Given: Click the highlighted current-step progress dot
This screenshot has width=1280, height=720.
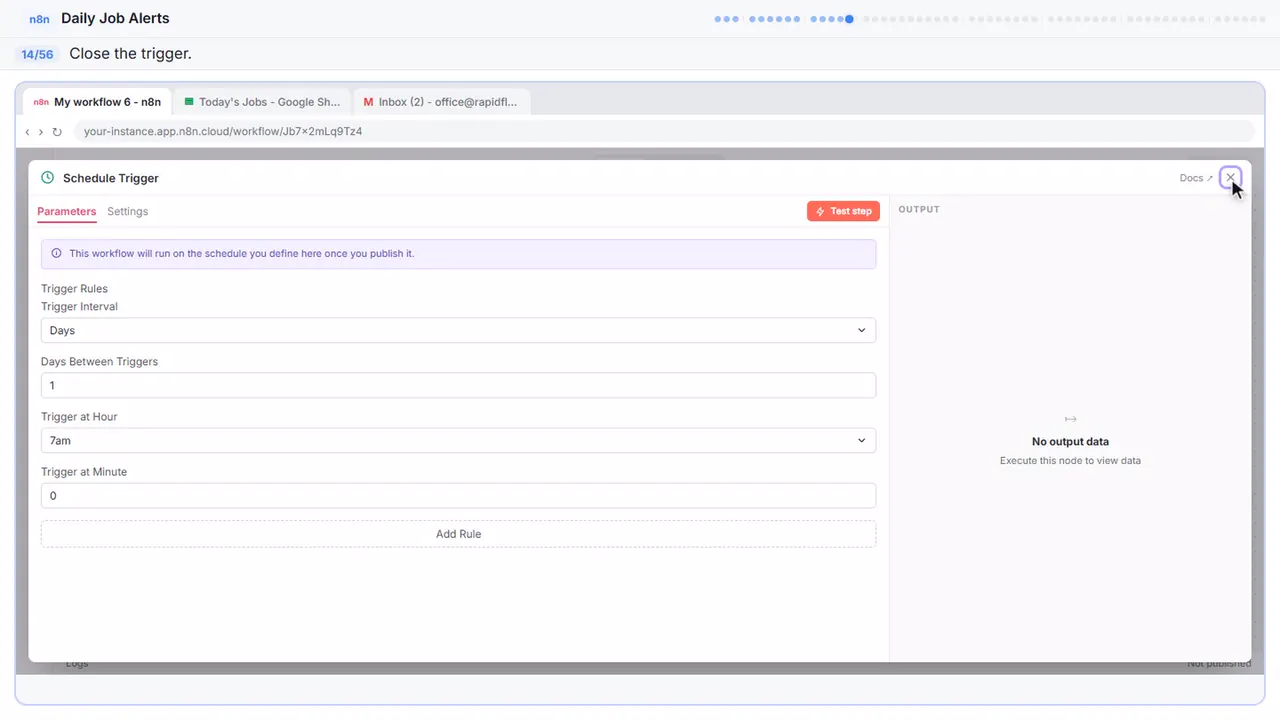Looking at the screenshot, I should [x=849, y=19].
